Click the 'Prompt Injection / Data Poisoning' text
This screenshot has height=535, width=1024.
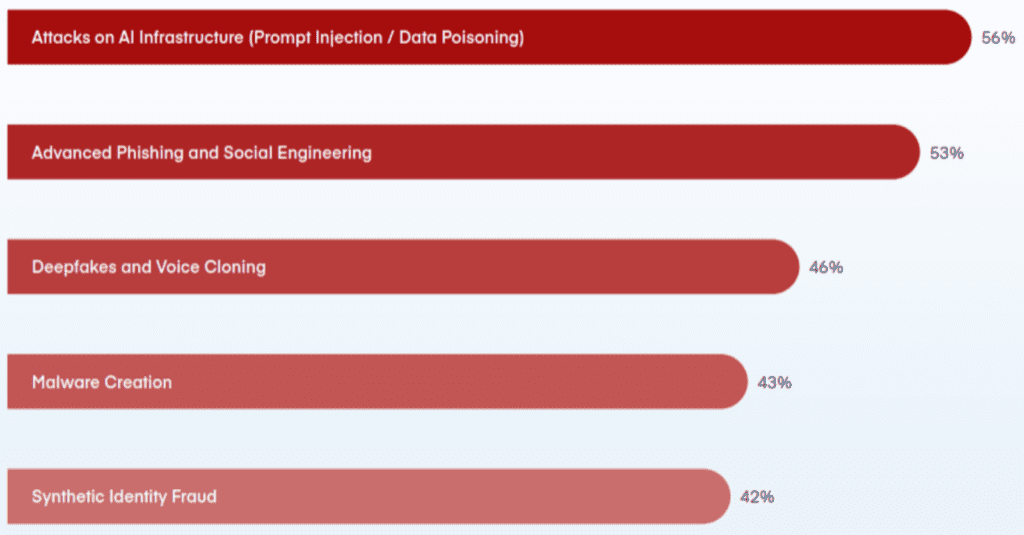[387, 38]
